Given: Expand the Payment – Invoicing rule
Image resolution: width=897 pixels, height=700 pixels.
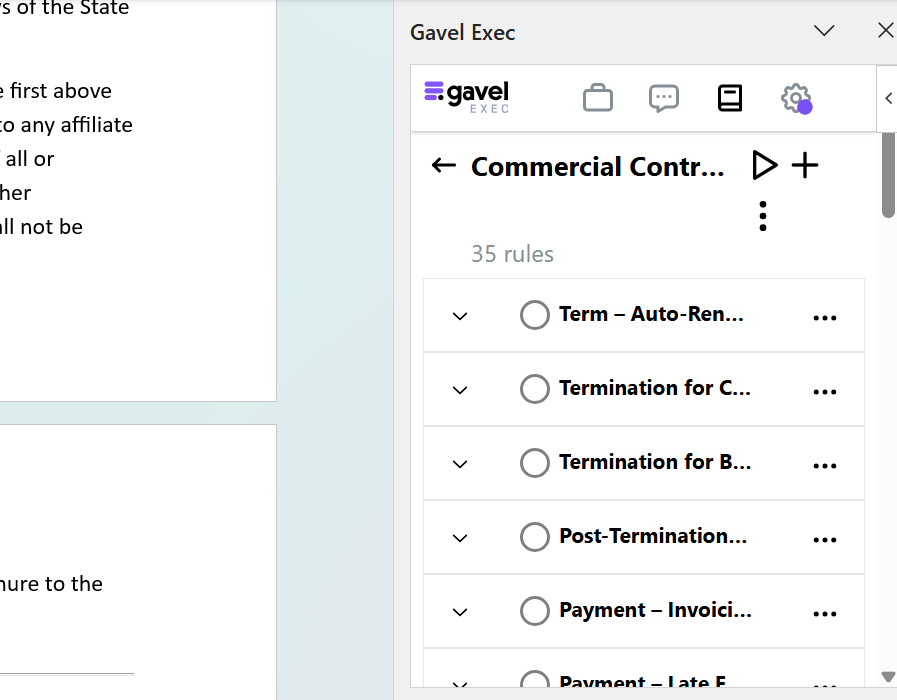Looking at the screenshot, I should 460,612.
